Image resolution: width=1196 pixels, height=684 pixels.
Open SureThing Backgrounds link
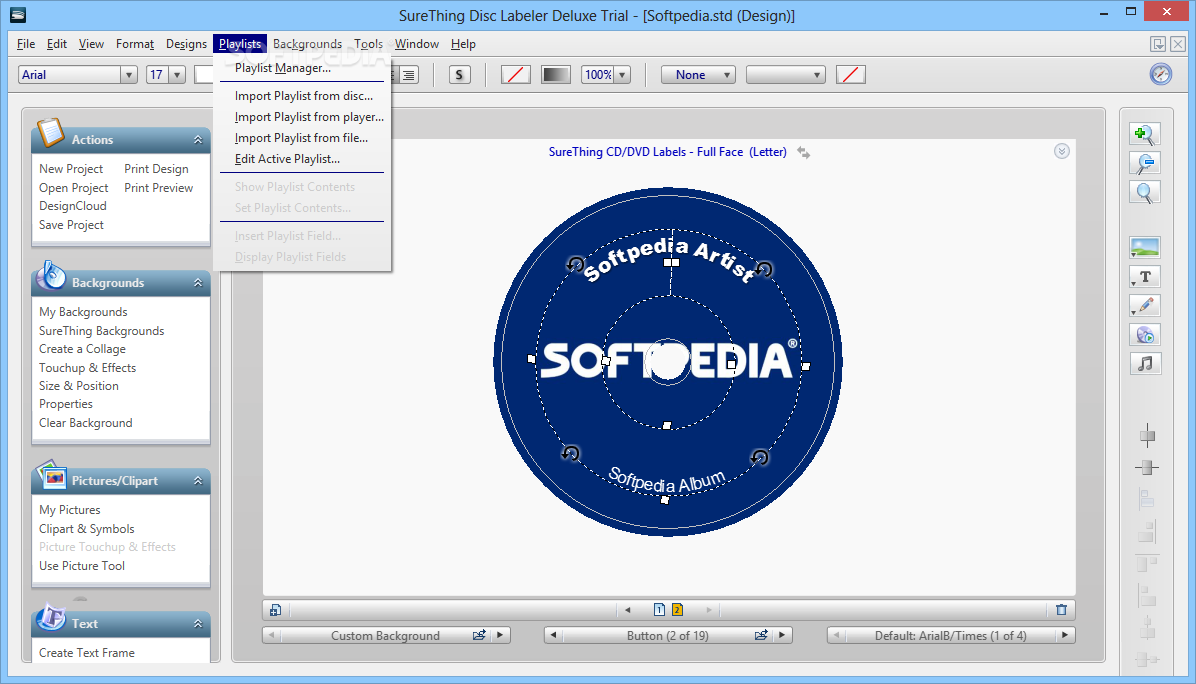pyautogui.click(x=101, y=331)
